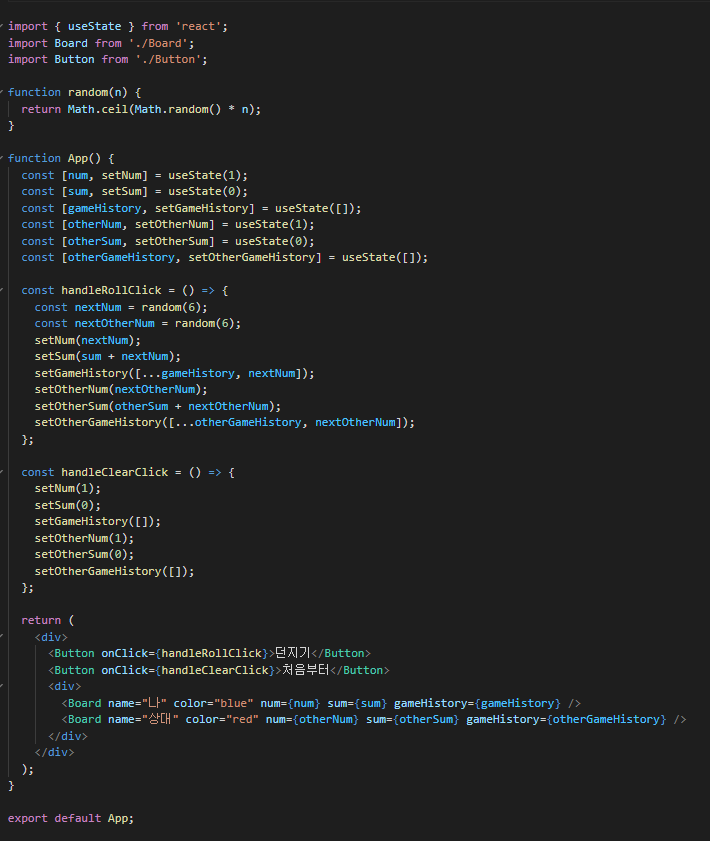Click gameHistory={gameHistory} prop
Screen dimensions: 710x841
point(477,703)
